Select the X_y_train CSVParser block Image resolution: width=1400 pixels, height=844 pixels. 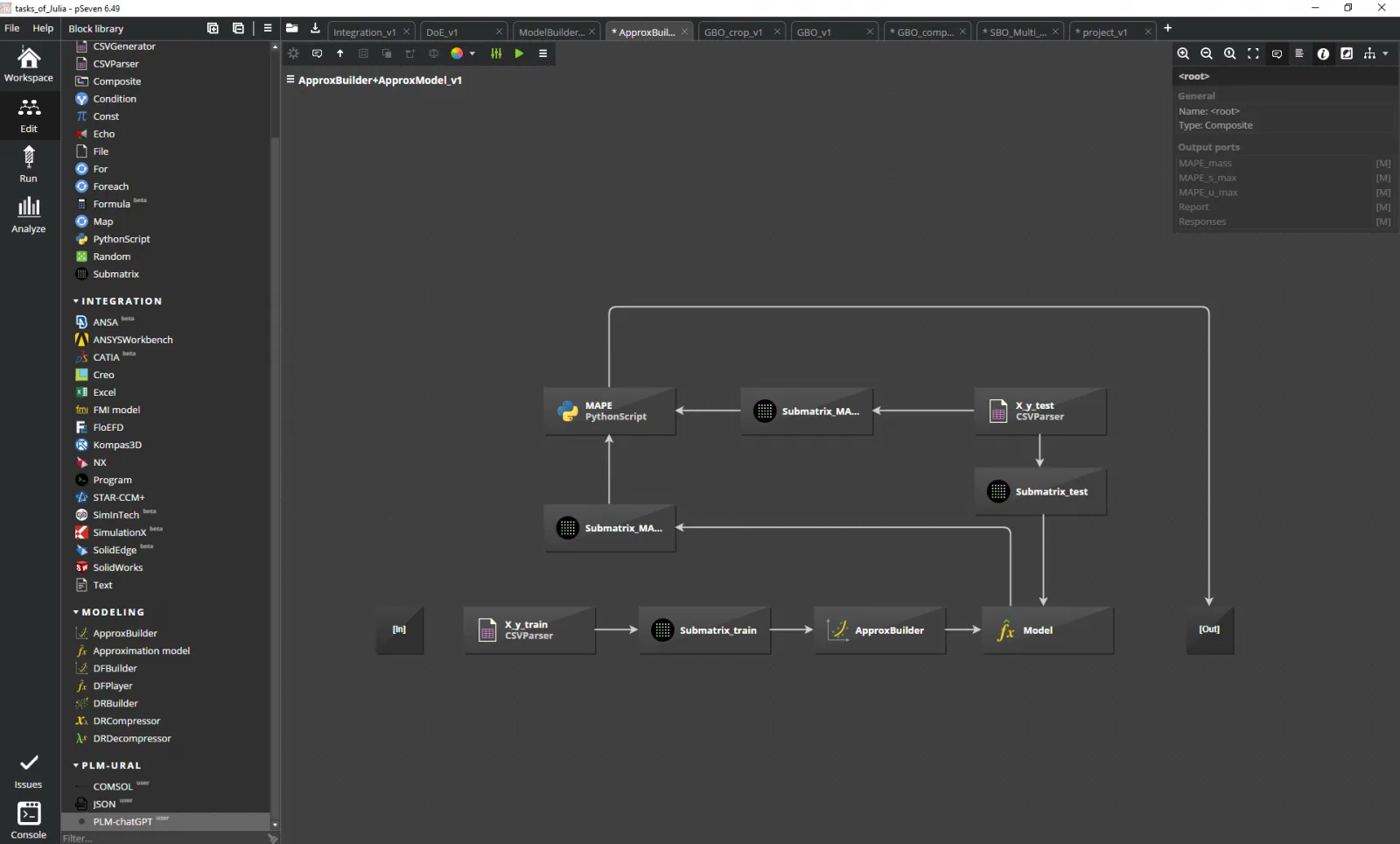tap(529, 630)
